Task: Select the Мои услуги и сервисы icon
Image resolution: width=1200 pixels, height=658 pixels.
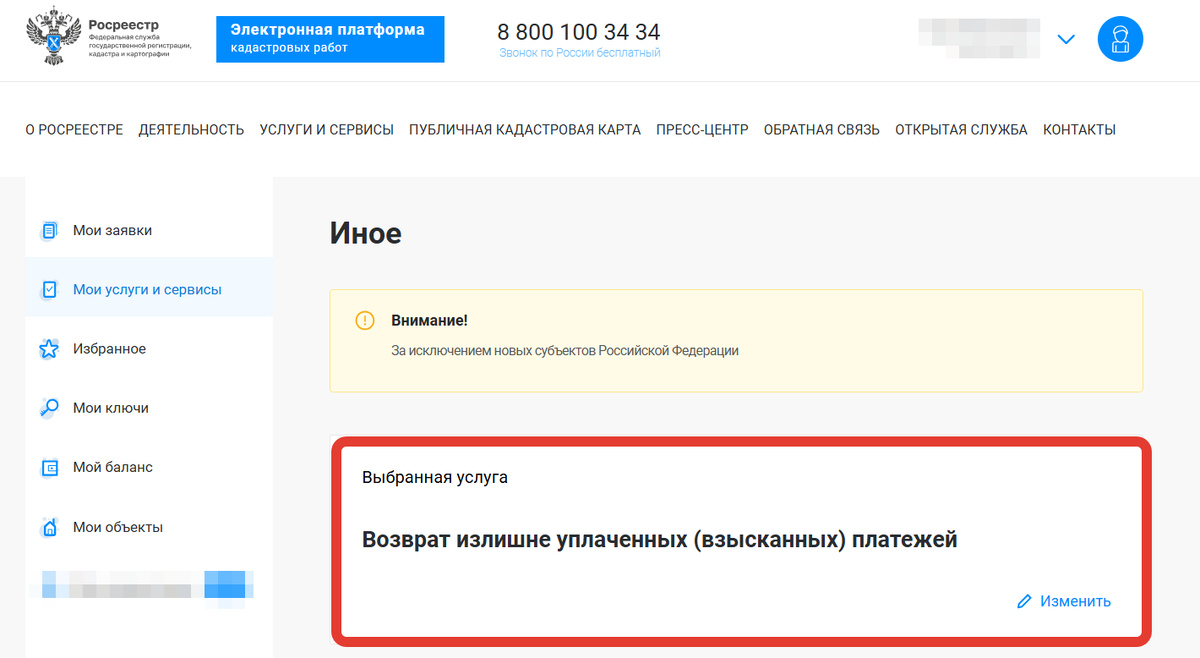Action: pos(48,289)
